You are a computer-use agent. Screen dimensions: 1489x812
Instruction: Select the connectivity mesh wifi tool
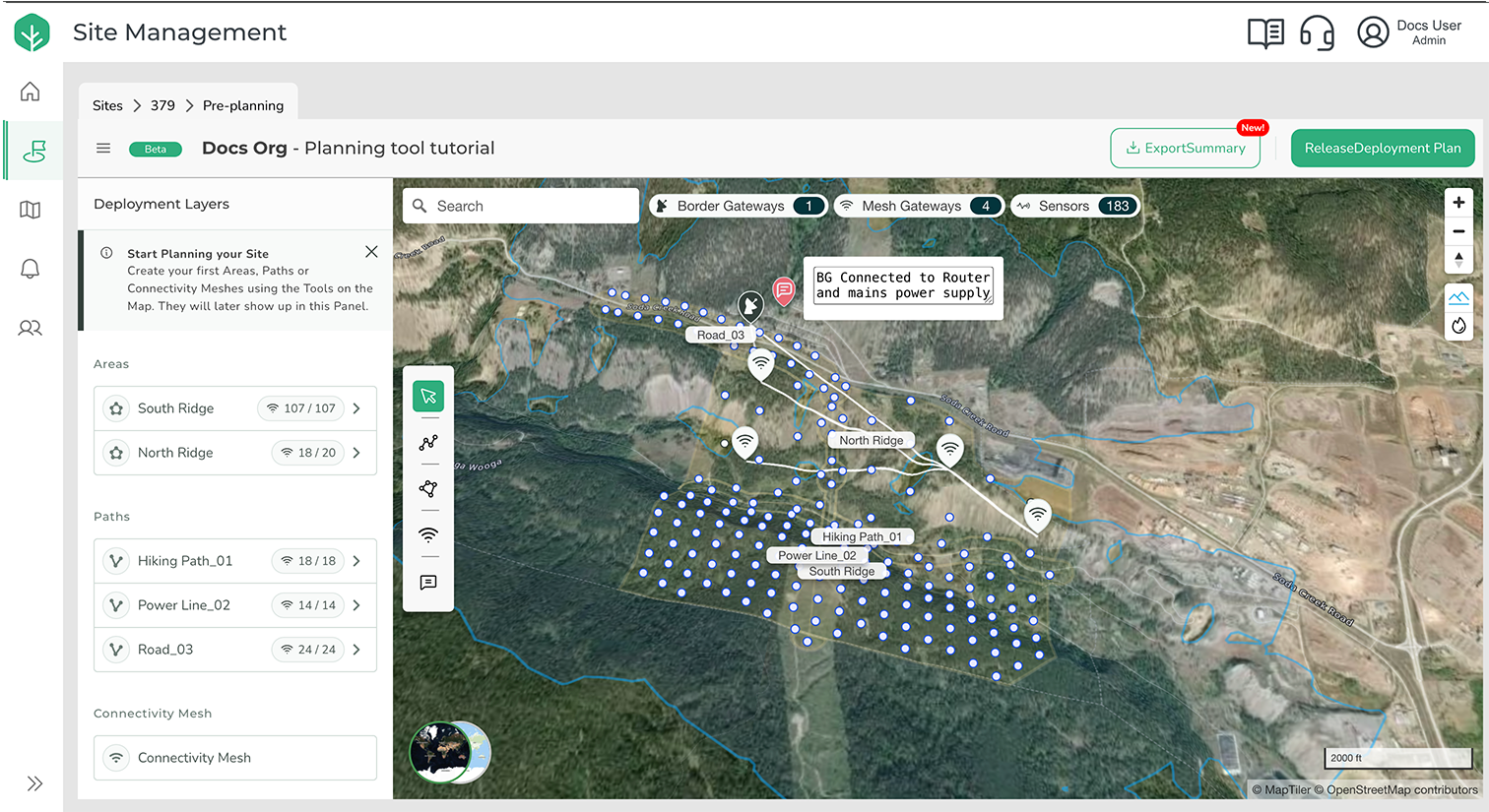428,535
